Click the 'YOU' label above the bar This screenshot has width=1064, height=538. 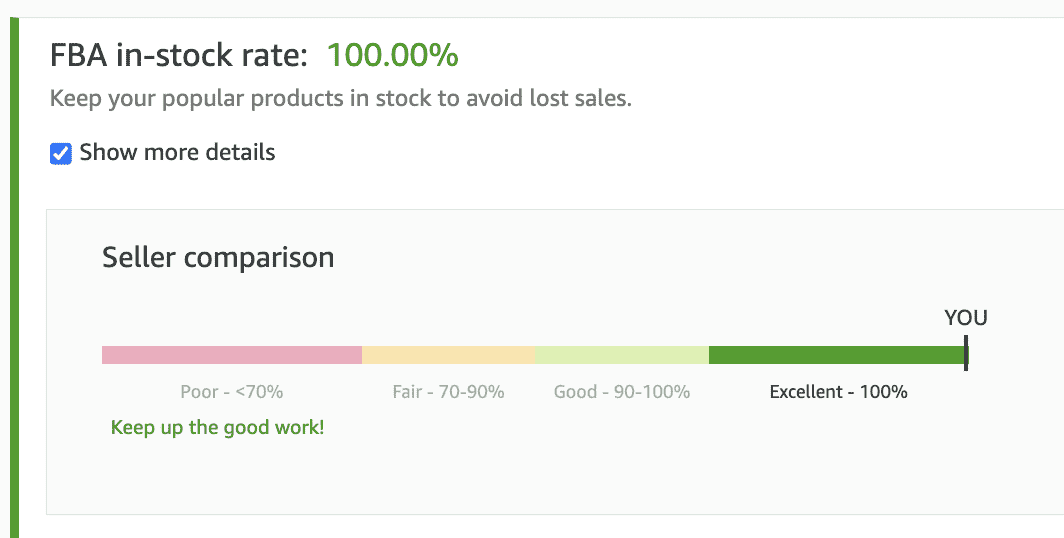coord(965,318)
